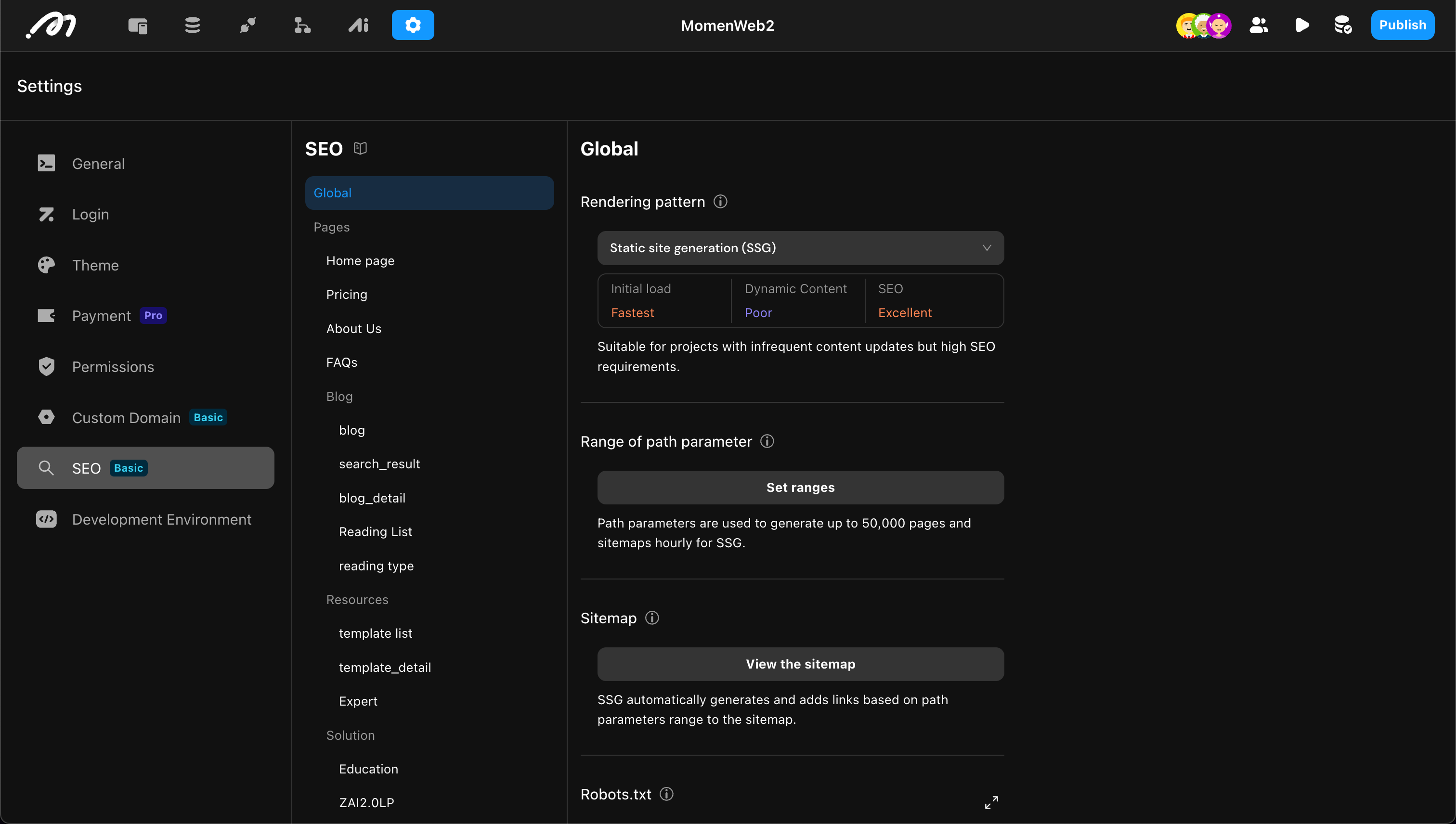The width and height of the screenshot is (1456, 824).
Task: Click info icon beside Sitemap
Action: 652,618
